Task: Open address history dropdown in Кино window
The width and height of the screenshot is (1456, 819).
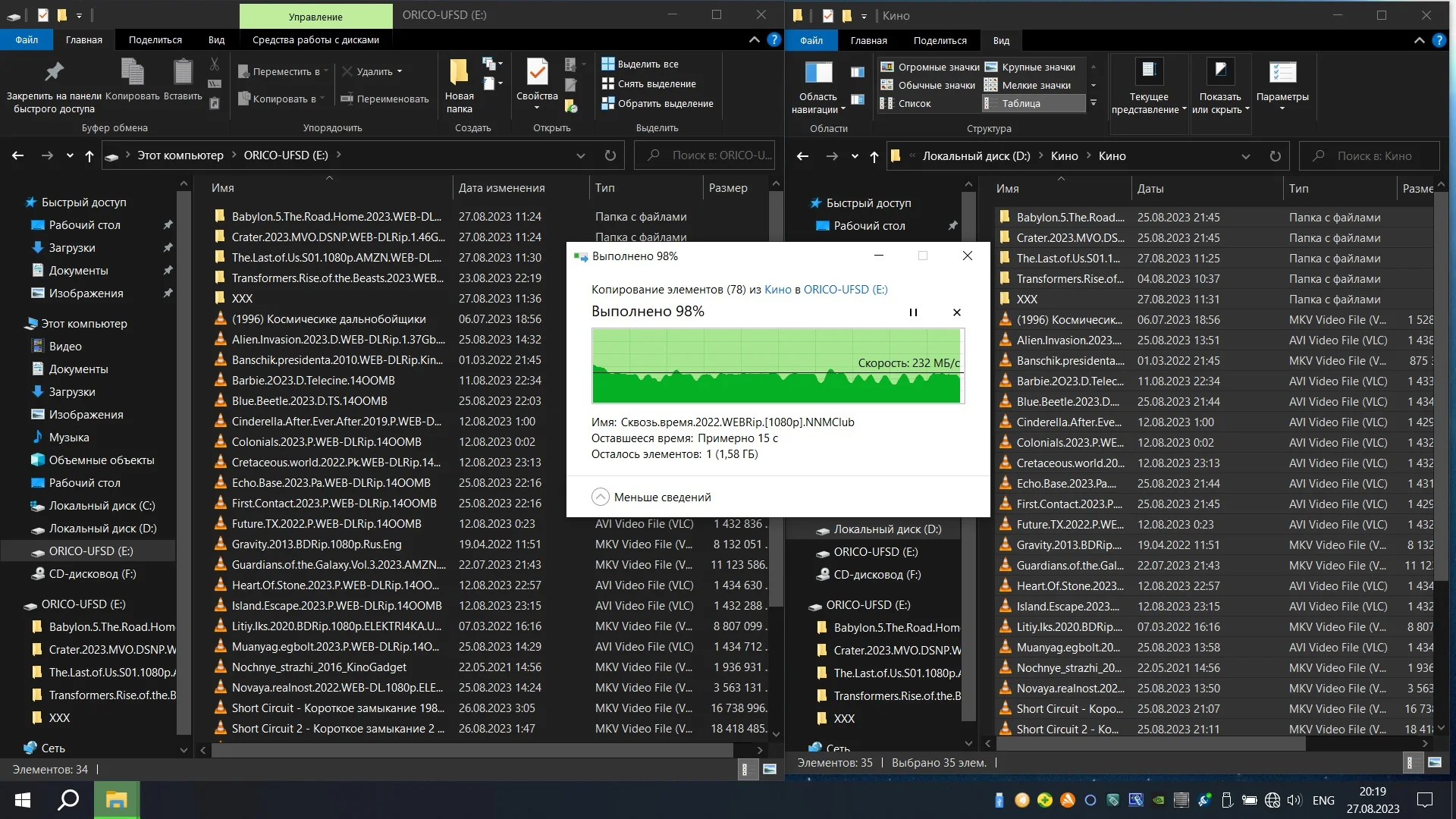Action: 1245,156
